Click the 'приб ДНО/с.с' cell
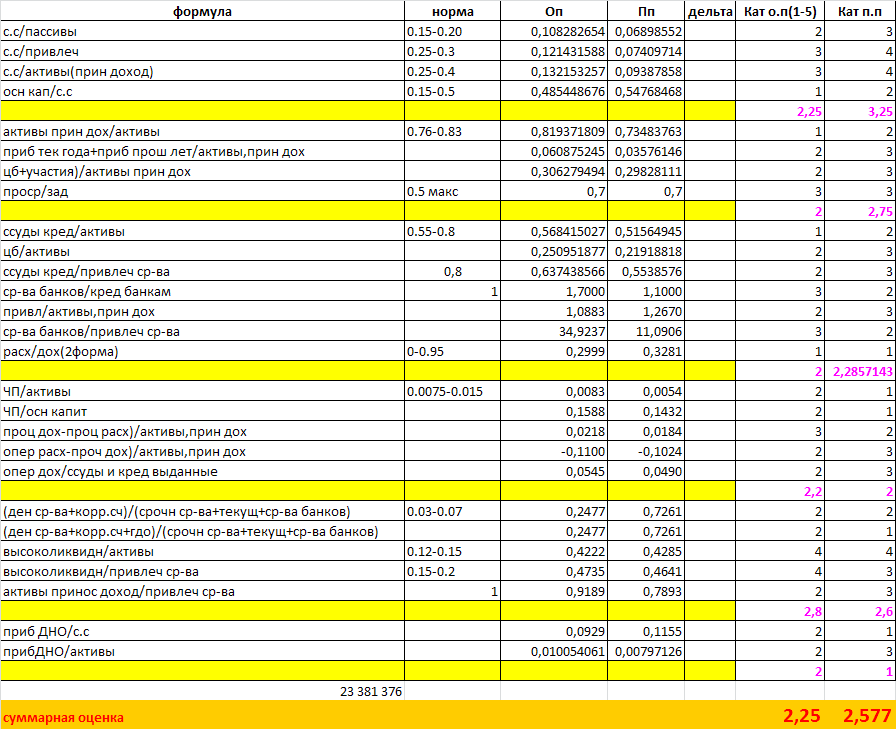 (x=202, y=631)
